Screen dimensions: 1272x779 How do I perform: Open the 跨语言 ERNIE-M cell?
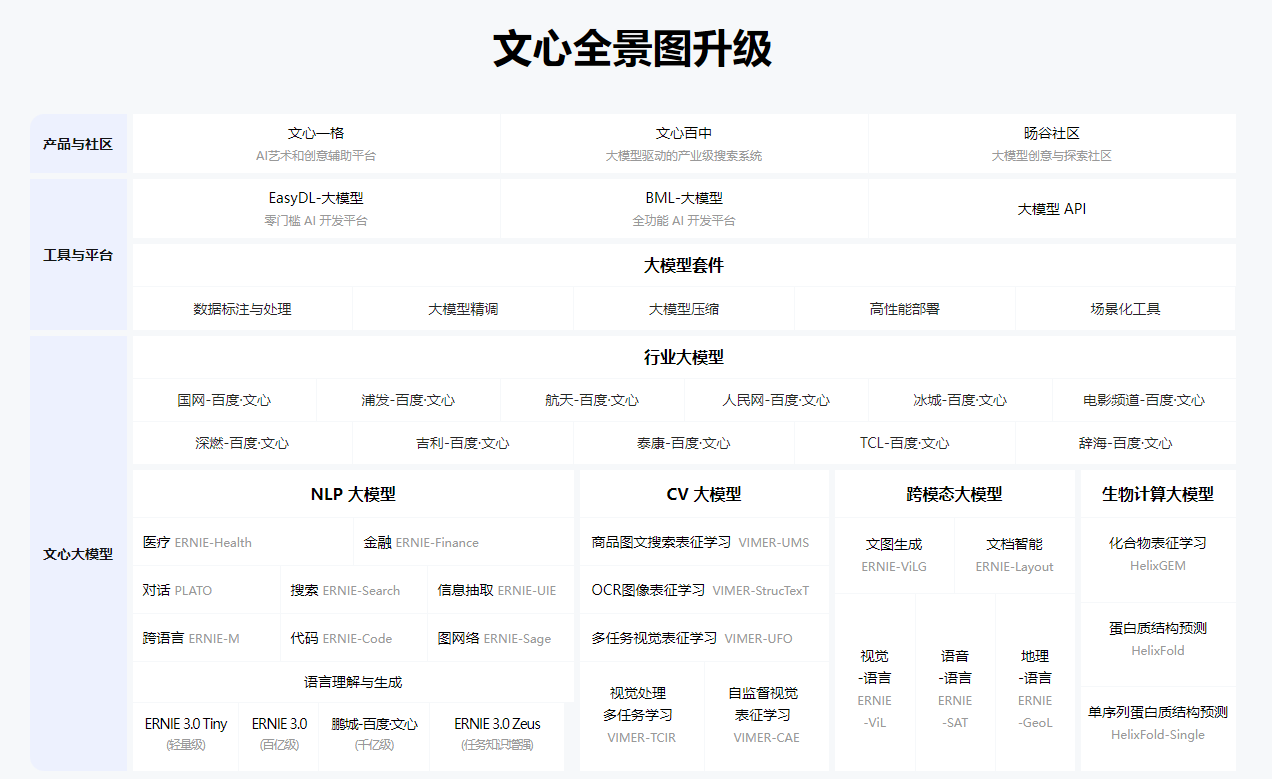(x=206, y=638)
